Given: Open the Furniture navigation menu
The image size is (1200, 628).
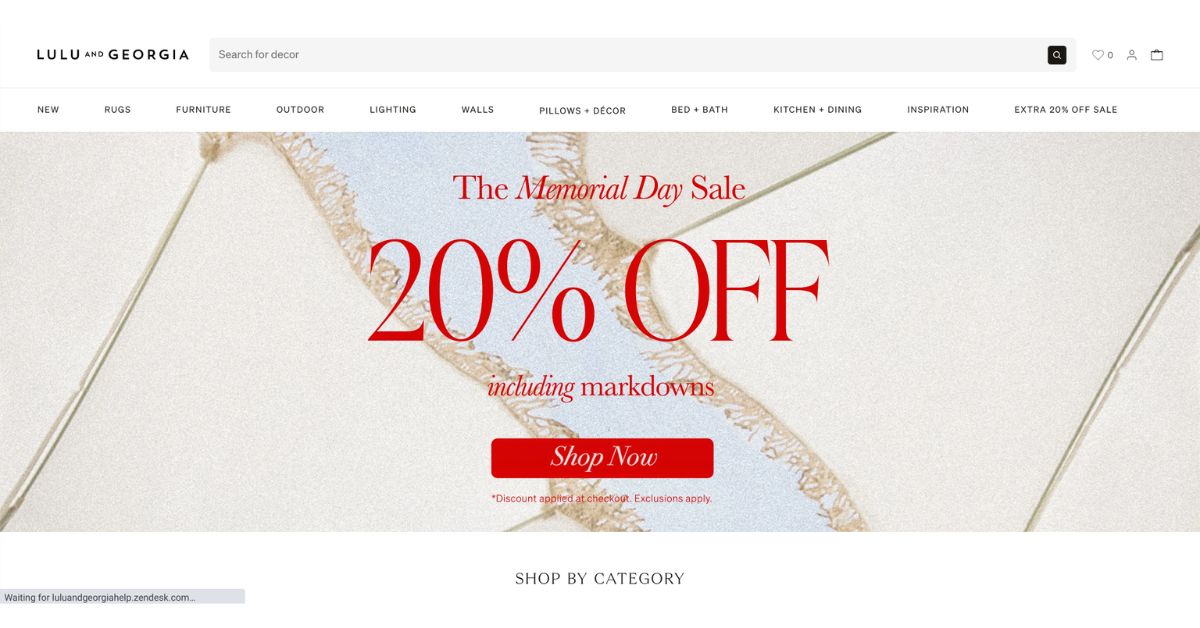Looking at the screenshot, I should pyautogui.click(x=203, y=110).
